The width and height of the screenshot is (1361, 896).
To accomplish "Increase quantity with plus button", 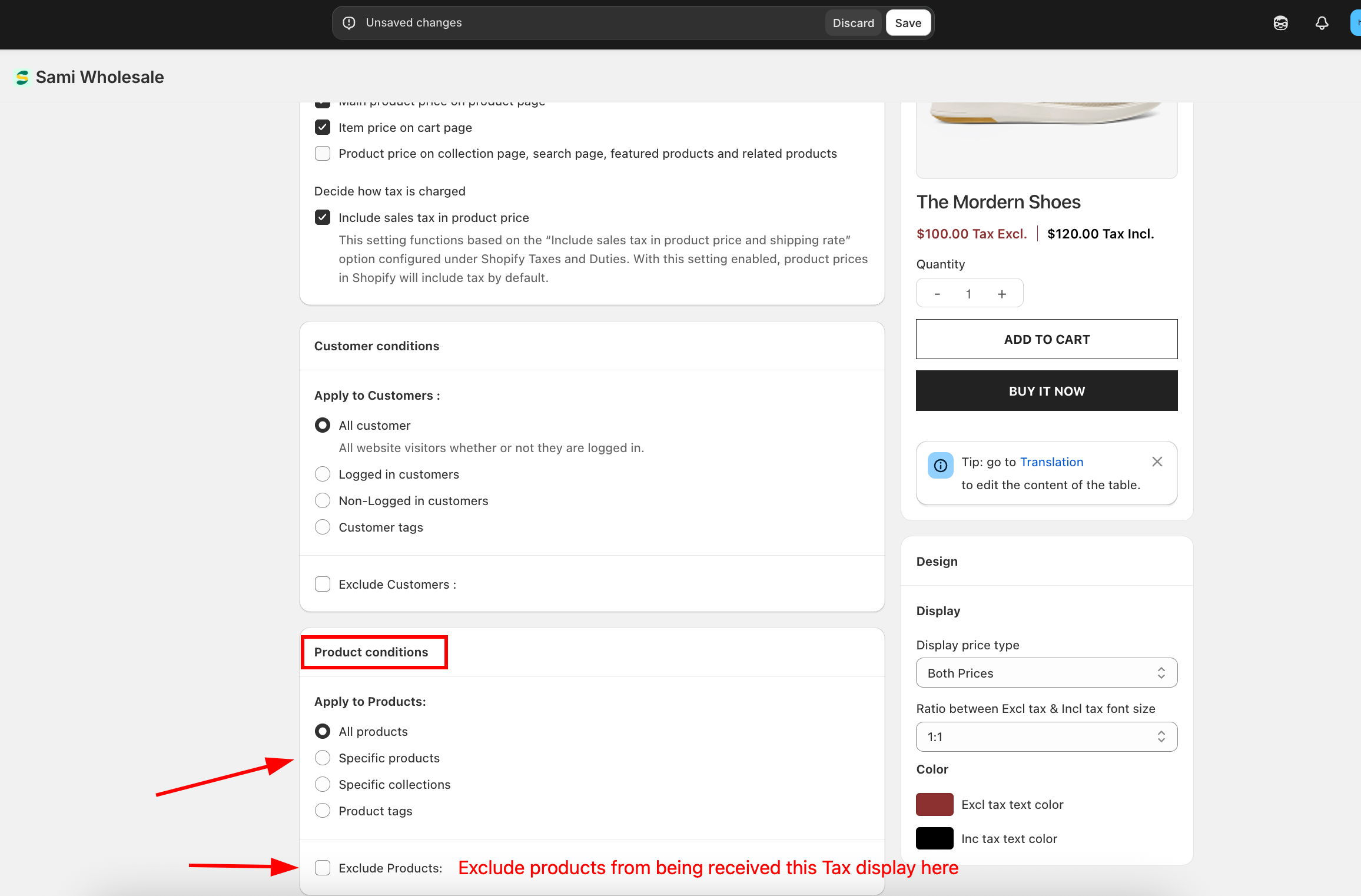I will tap(1001, 294).
